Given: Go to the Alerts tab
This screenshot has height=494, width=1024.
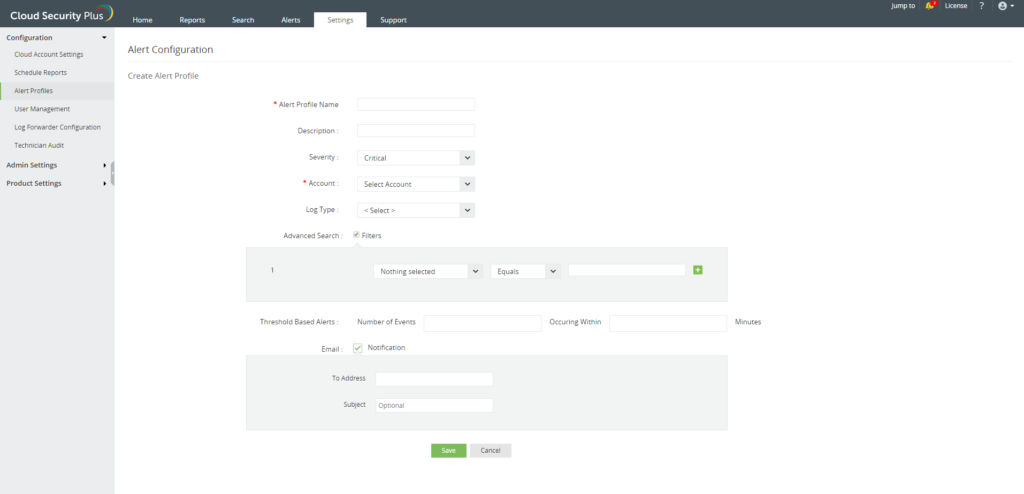Looking at the screenshot, I should [291, 20].
